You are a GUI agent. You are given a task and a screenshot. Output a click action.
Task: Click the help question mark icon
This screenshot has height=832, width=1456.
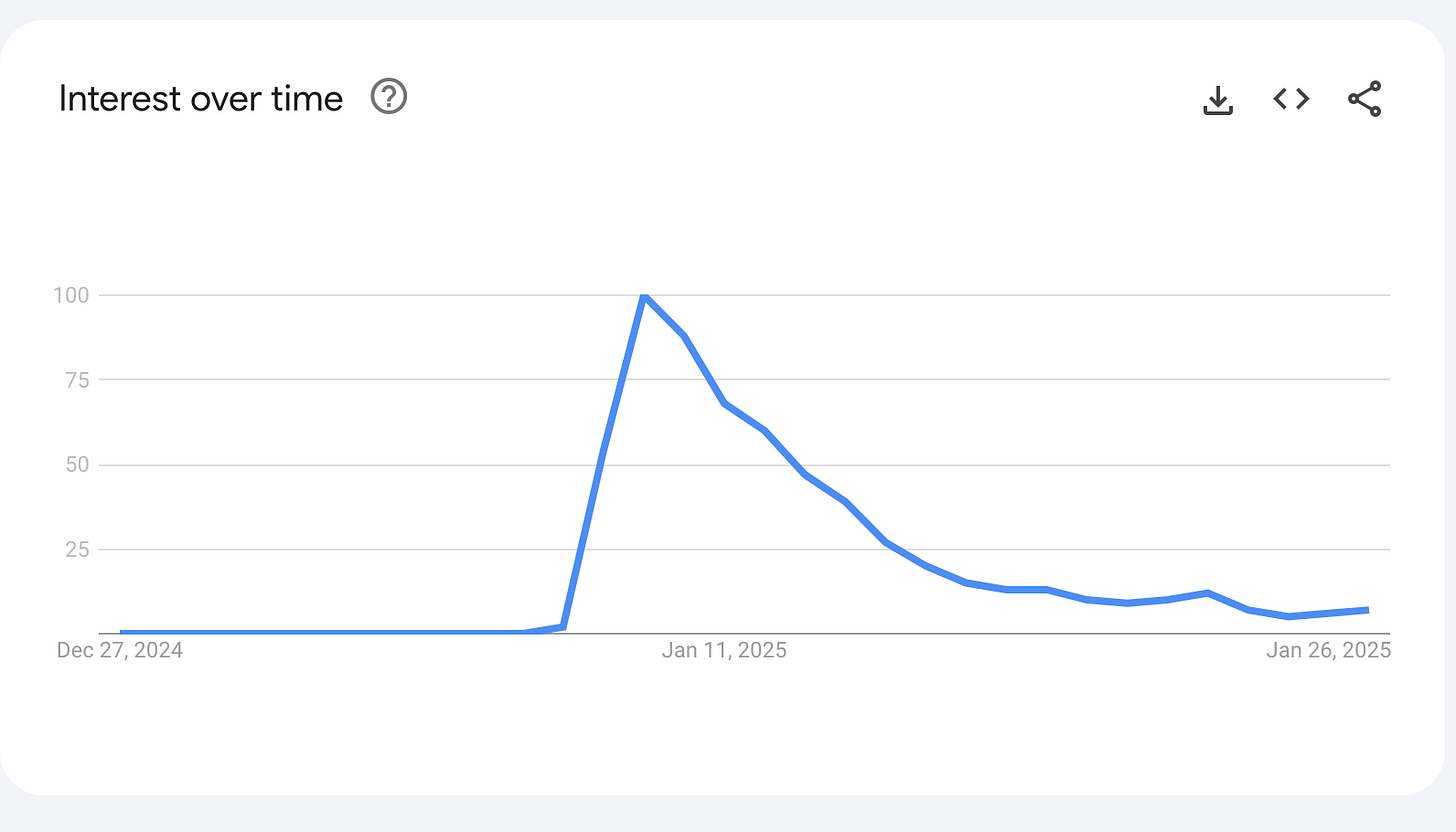(389, 97)
